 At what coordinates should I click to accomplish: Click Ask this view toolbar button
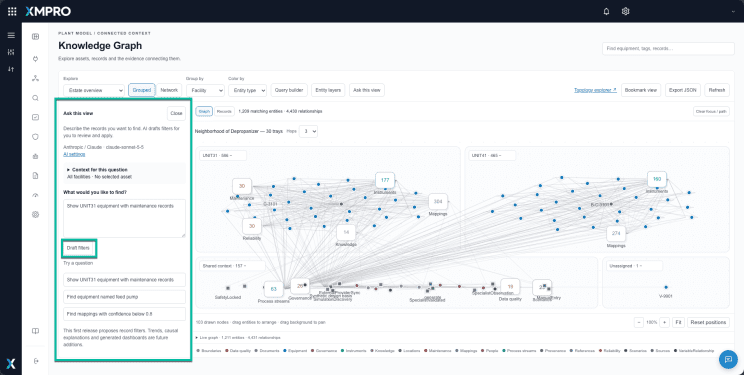(x=367, y=90)
